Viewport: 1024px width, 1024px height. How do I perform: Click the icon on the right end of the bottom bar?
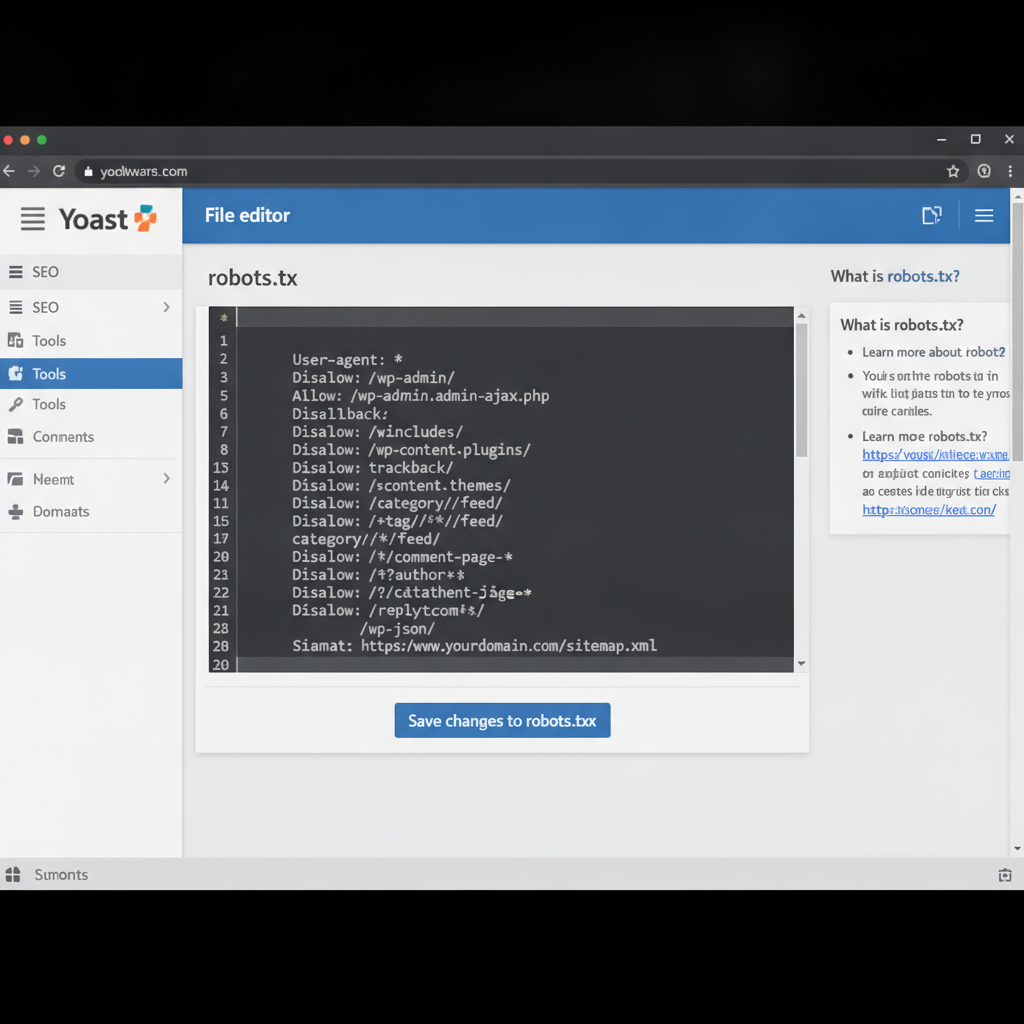coord(1005,875)
